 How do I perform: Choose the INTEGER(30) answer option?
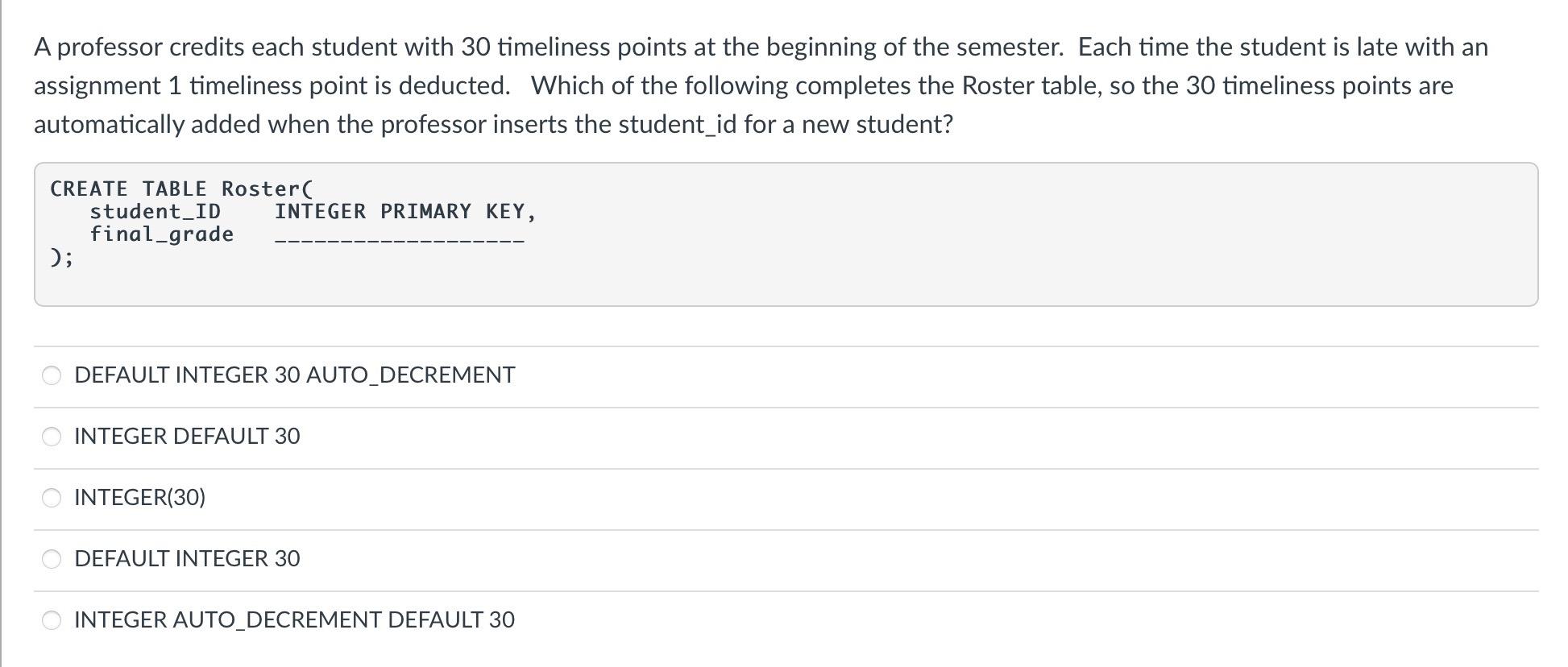point(51,497)
